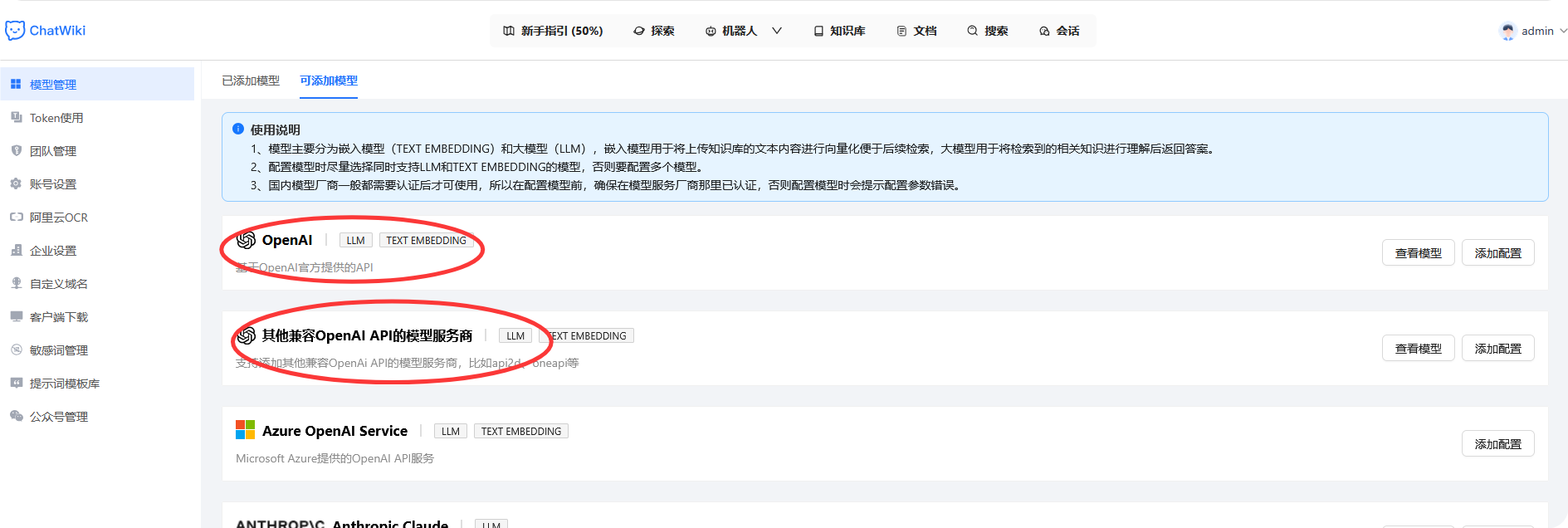The height and width of the screenshot is (528, 1568).
Task: Click the 机器人 robot icon
Action: (711, 31)
